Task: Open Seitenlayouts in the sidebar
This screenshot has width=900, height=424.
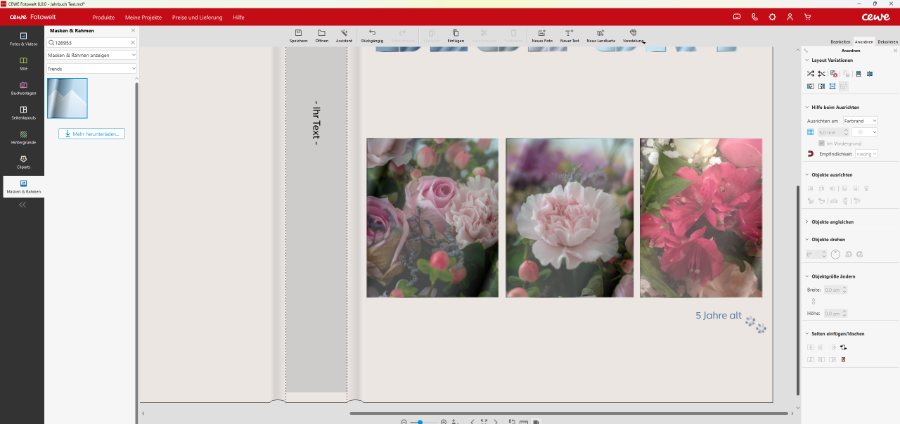Action: (23, 112)
